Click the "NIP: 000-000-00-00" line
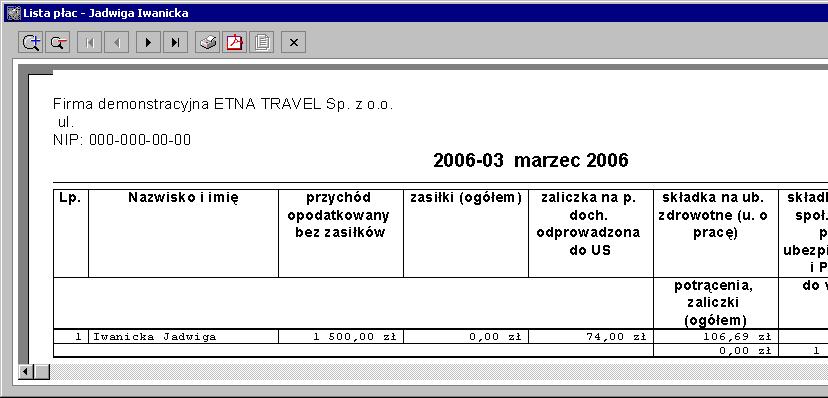Image resolution: width=828 pixels, height=398 pixels. [x=122, y=140]
